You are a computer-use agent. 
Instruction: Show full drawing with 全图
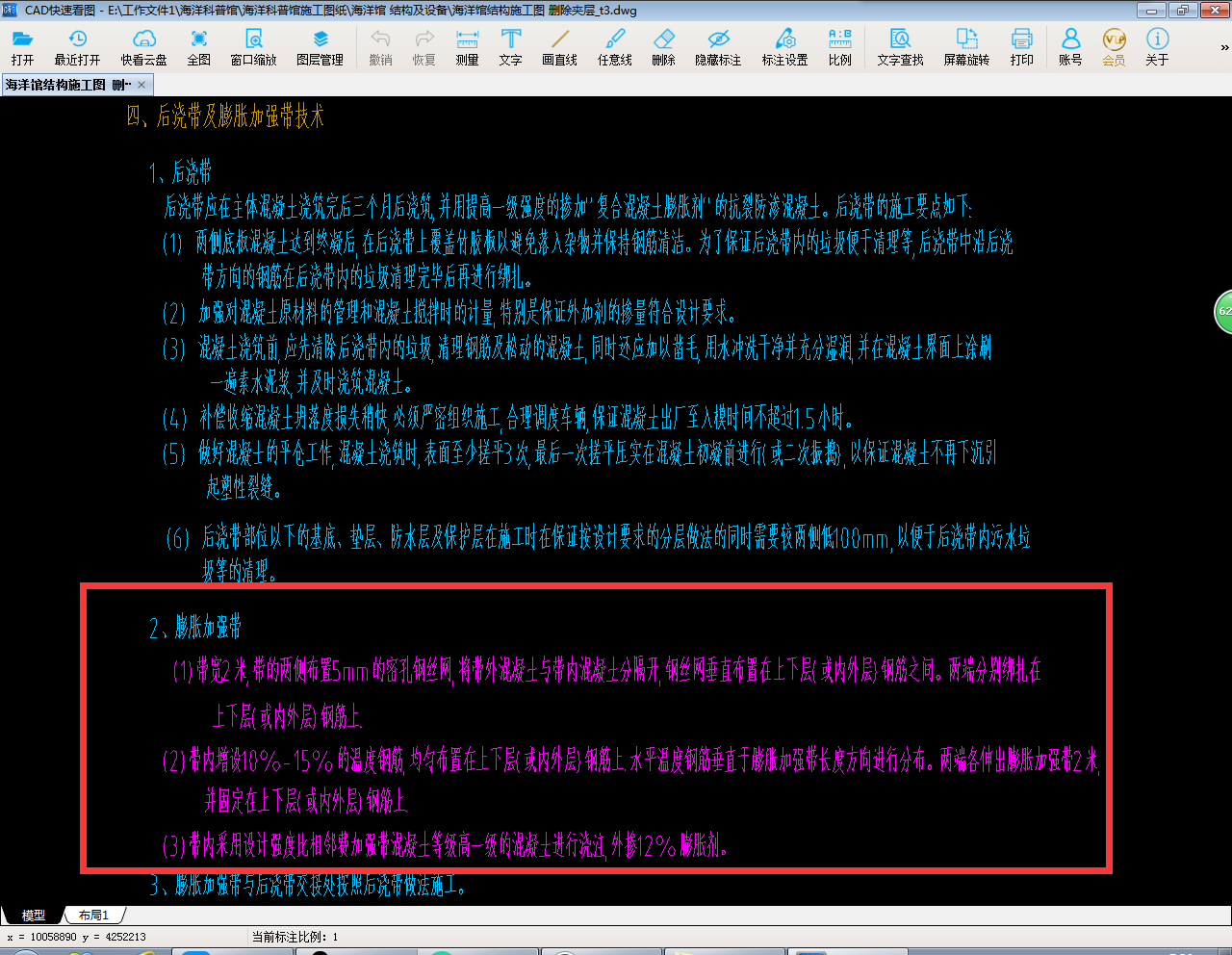coord(198,46)
